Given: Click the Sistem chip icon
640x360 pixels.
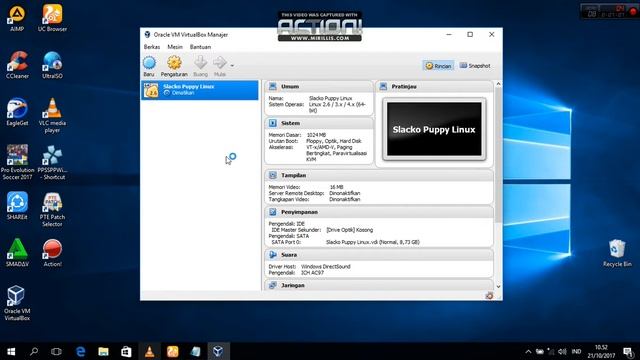Looking at the screenshot, I should [273, 123].
